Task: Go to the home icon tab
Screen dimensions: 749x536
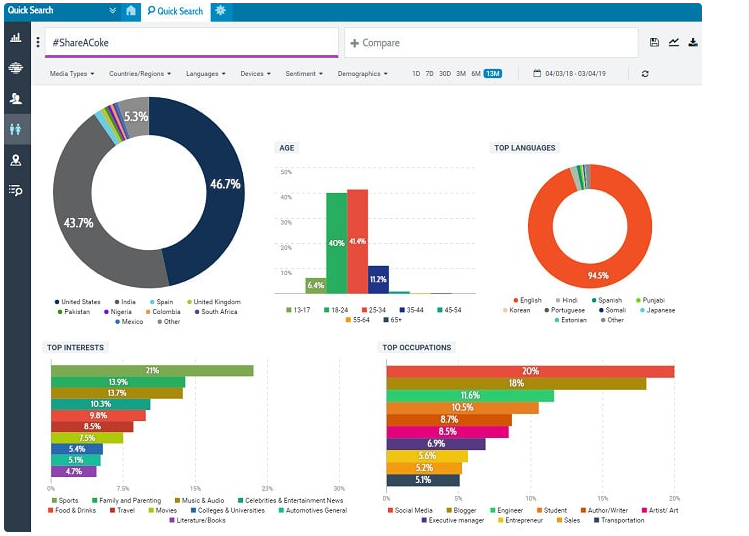Action: click(x=131, y=11)
